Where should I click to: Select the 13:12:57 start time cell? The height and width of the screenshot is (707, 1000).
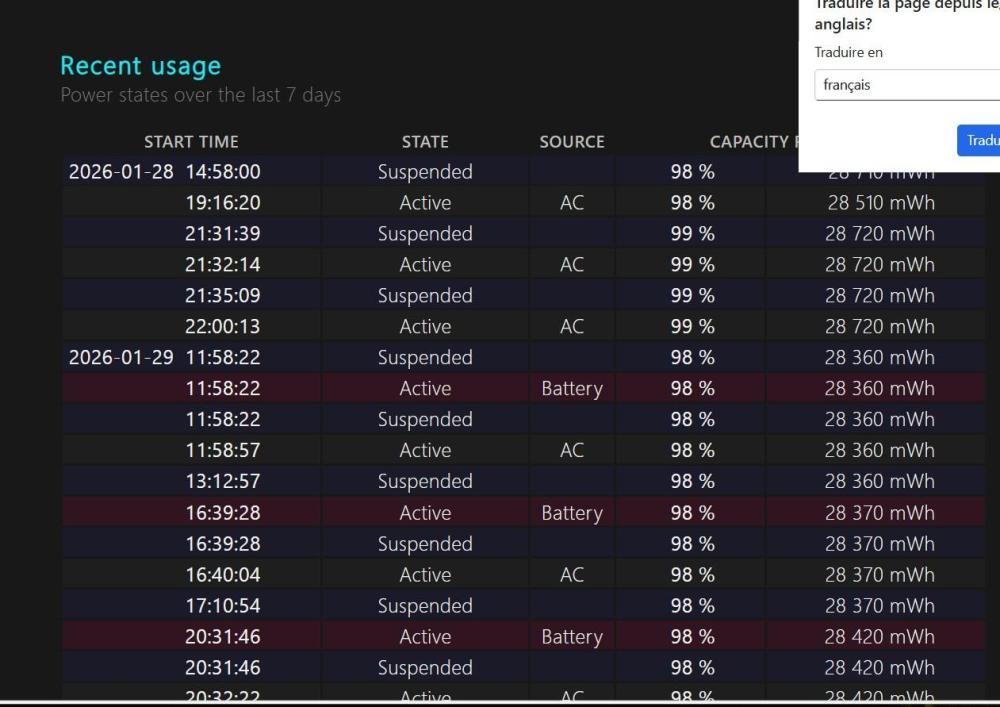[222, 482]
